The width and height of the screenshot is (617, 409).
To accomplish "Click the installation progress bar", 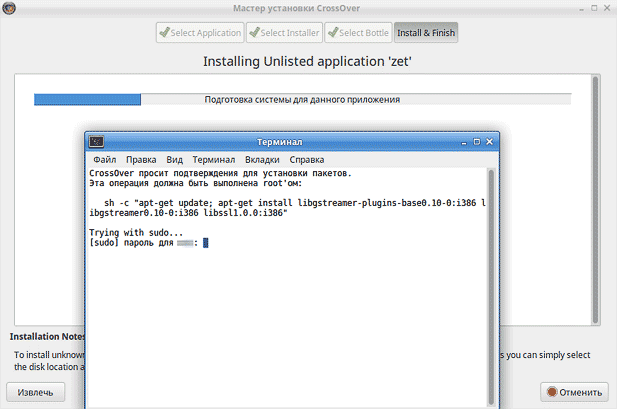I will (x=302, y=100).
